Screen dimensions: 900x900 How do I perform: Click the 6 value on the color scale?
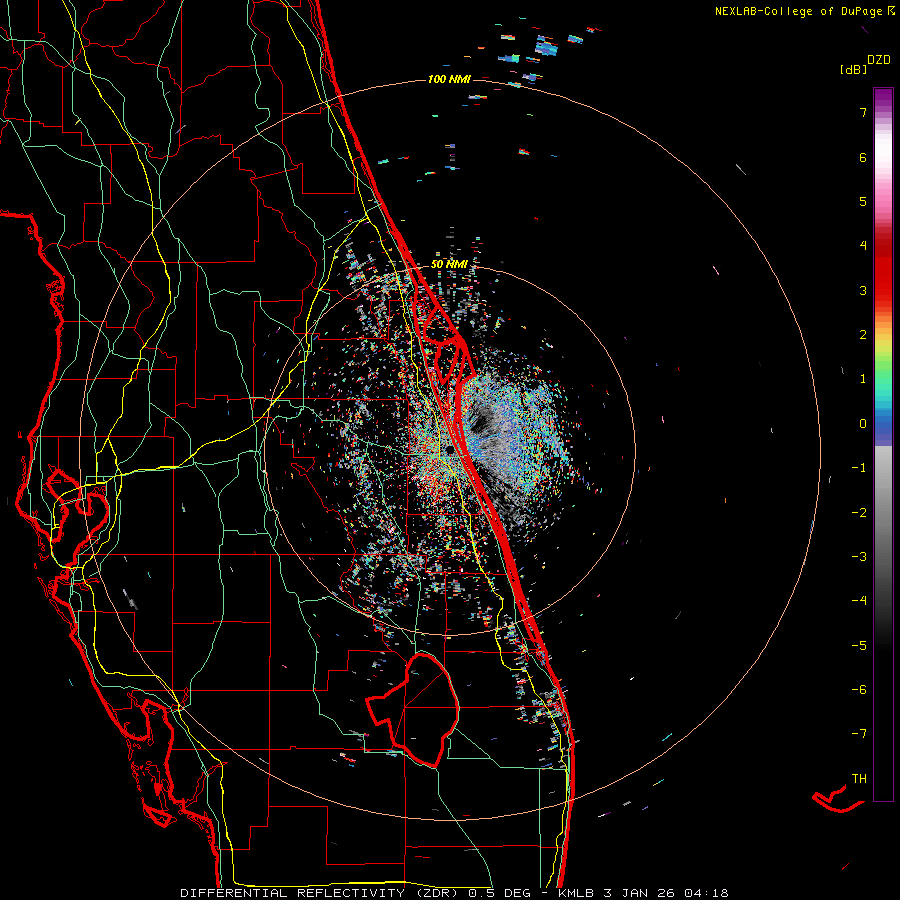[863, 157]
